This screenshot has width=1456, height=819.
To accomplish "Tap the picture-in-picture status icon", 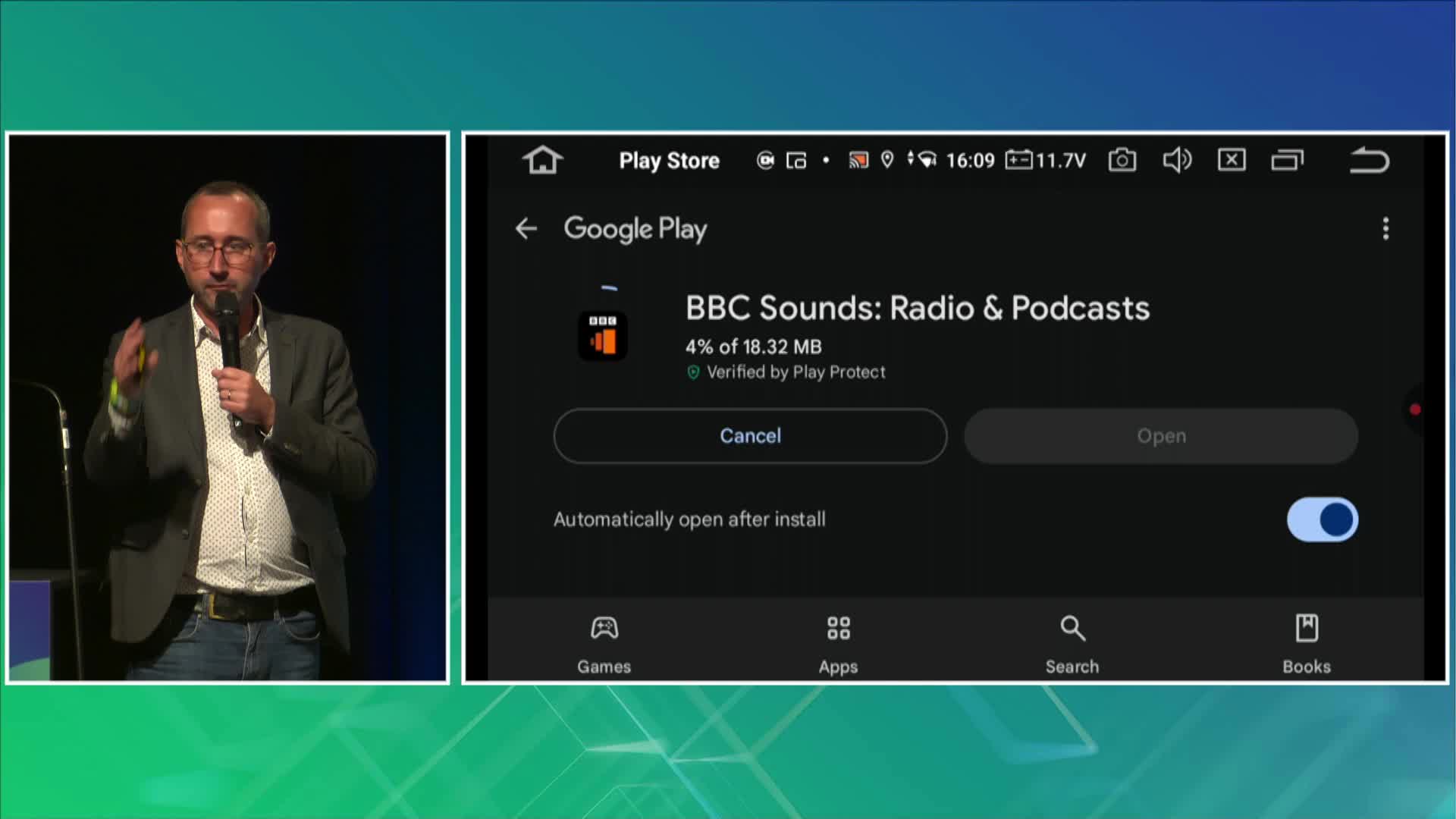I will [x=796, y=160].
